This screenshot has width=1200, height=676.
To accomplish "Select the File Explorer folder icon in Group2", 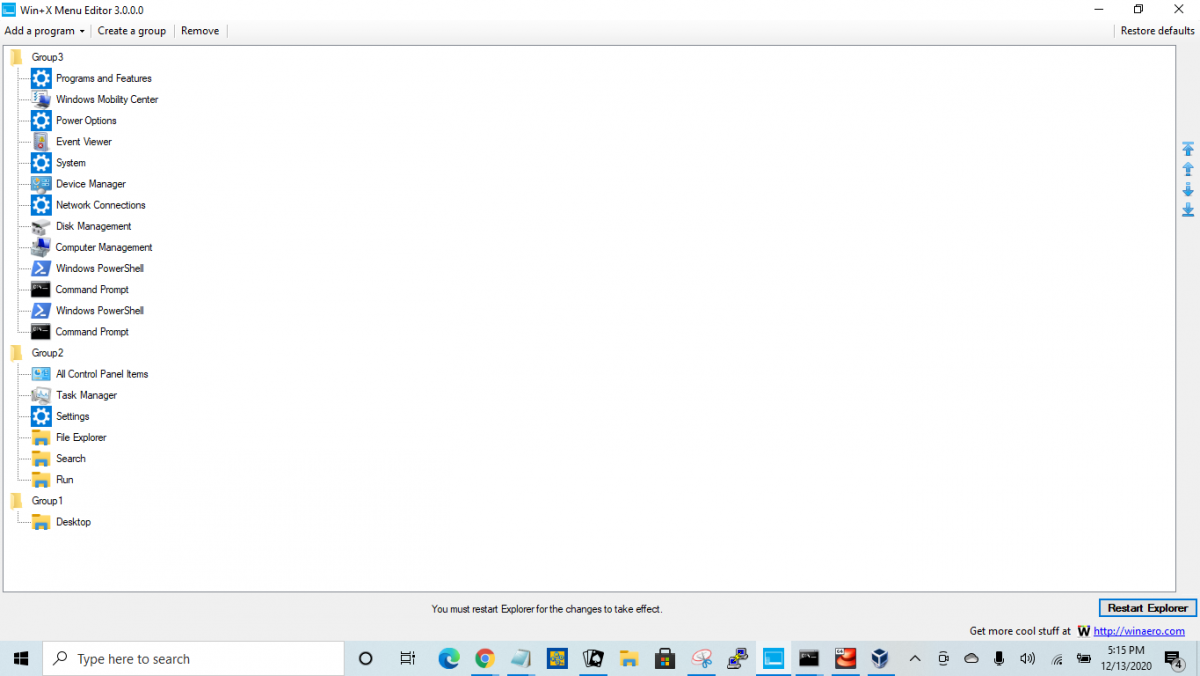I will pyautogui.click(x=41, y=437).
